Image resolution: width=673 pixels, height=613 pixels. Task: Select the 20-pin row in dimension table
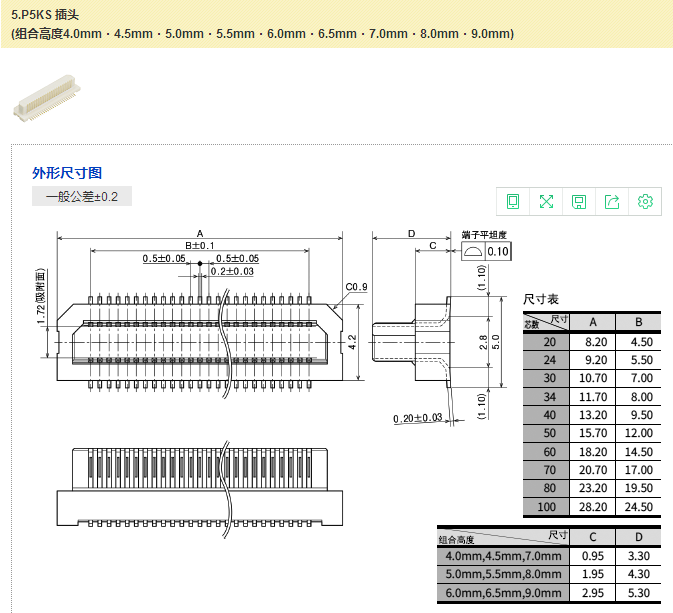coord(590,341)
